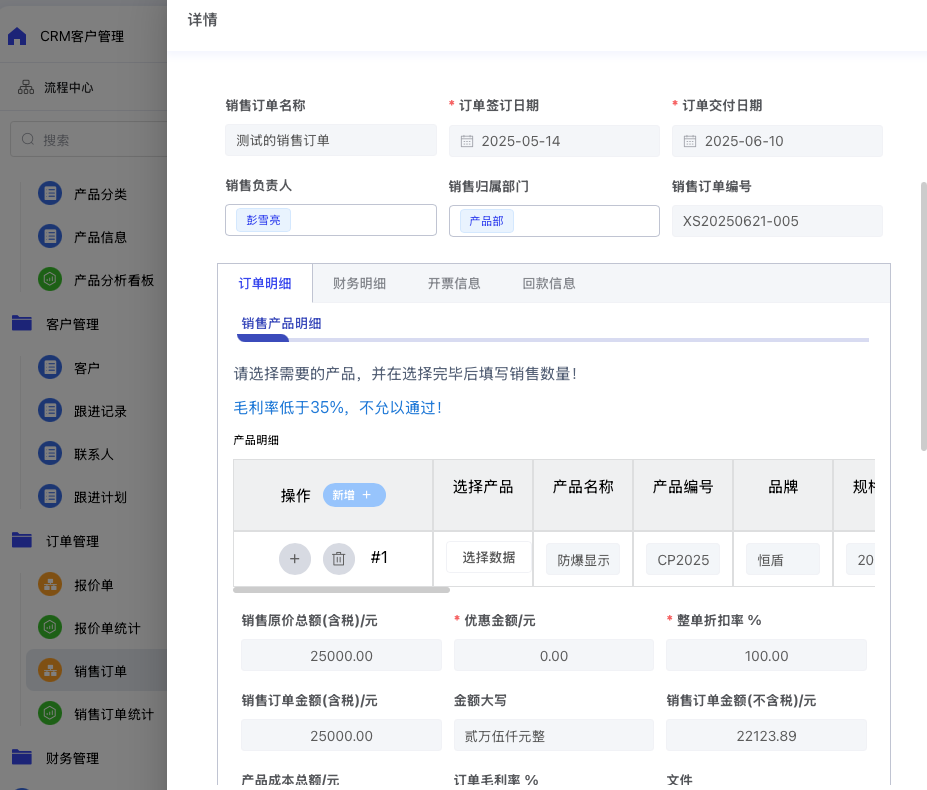Viewport: 927px width, 790px height.
Task: Click the 产品分析看板 dashboard icon
Action: [x=50, y=279]
